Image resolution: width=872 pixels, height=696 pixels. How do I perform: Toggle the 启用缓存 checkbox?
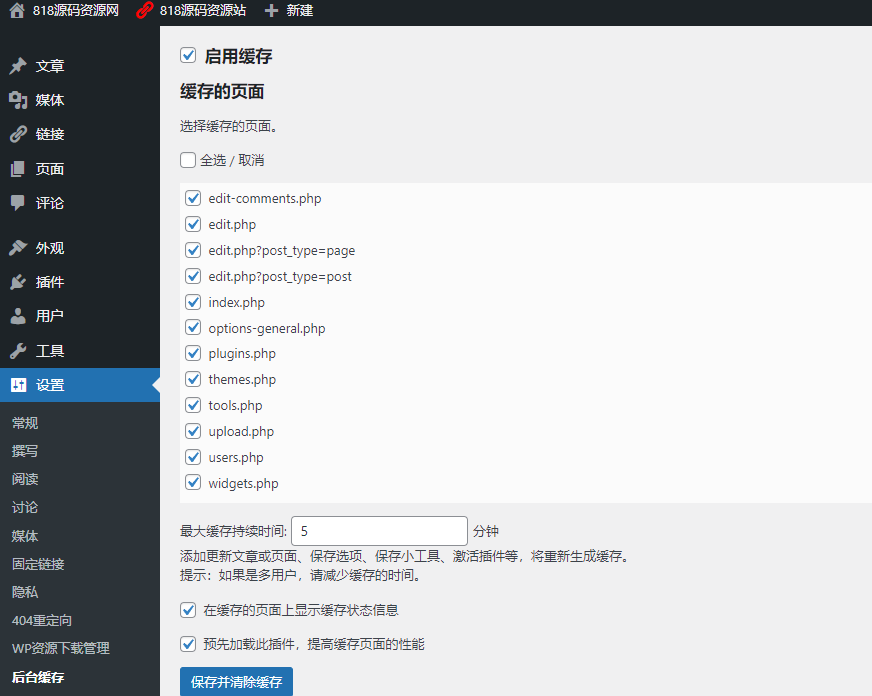[x=188, y=55]
